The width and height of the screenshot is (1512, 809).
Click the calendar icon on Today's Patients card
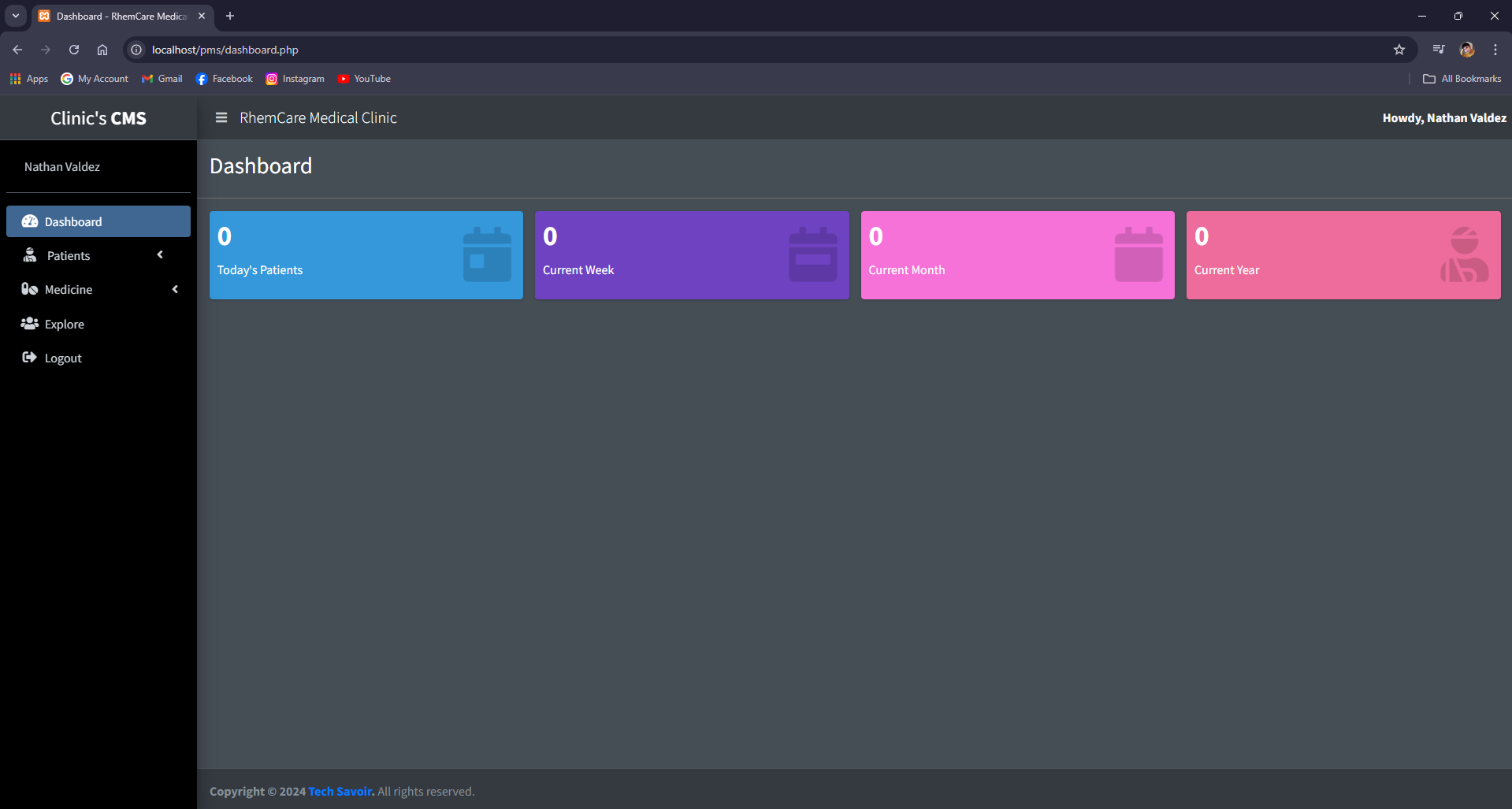[x=487, y=254]
